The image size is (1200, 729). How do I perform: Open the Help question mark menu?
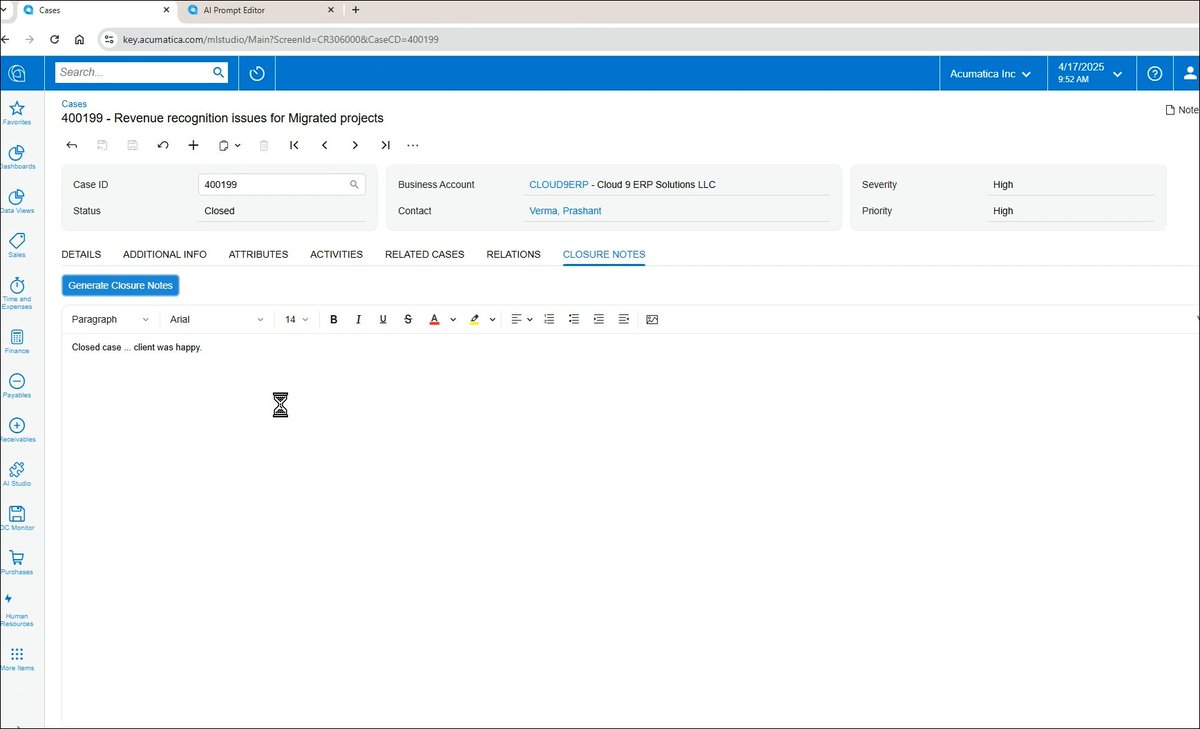(x=1155, y=73)
